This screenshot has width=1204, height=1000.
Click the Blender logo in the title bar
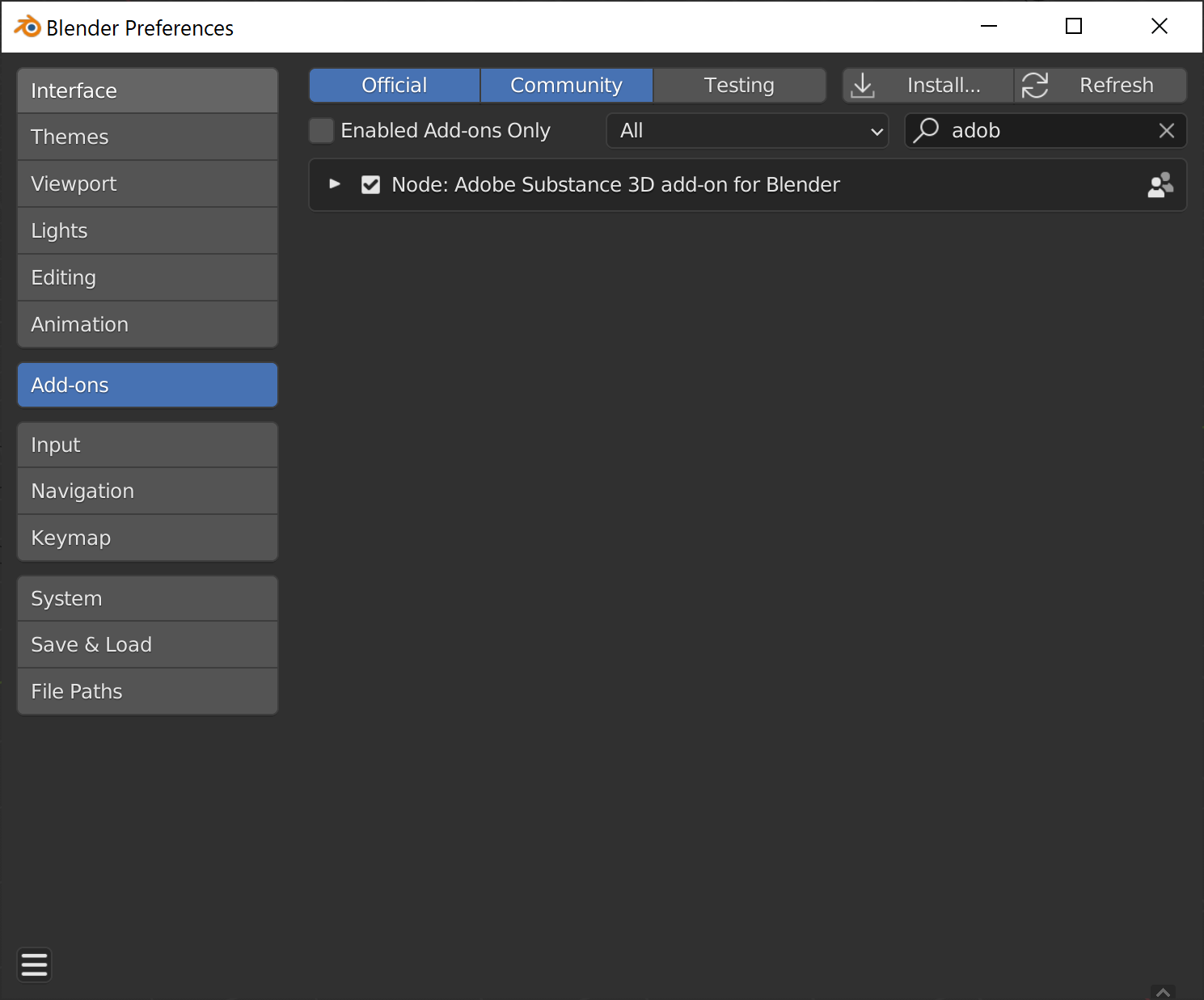click(x=27, y=26)
